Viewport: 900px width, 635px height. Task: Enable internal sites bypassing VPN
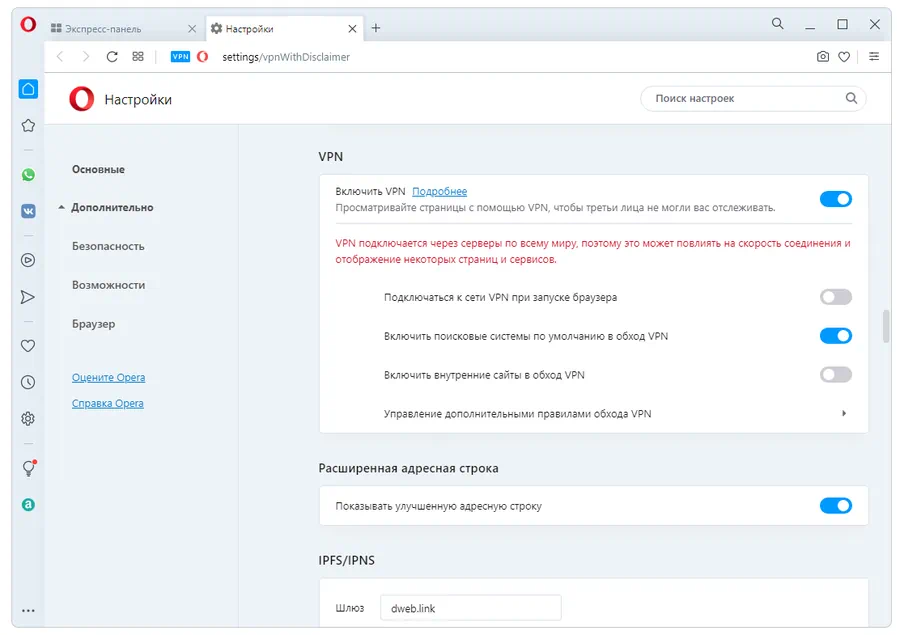click(836, 374)
